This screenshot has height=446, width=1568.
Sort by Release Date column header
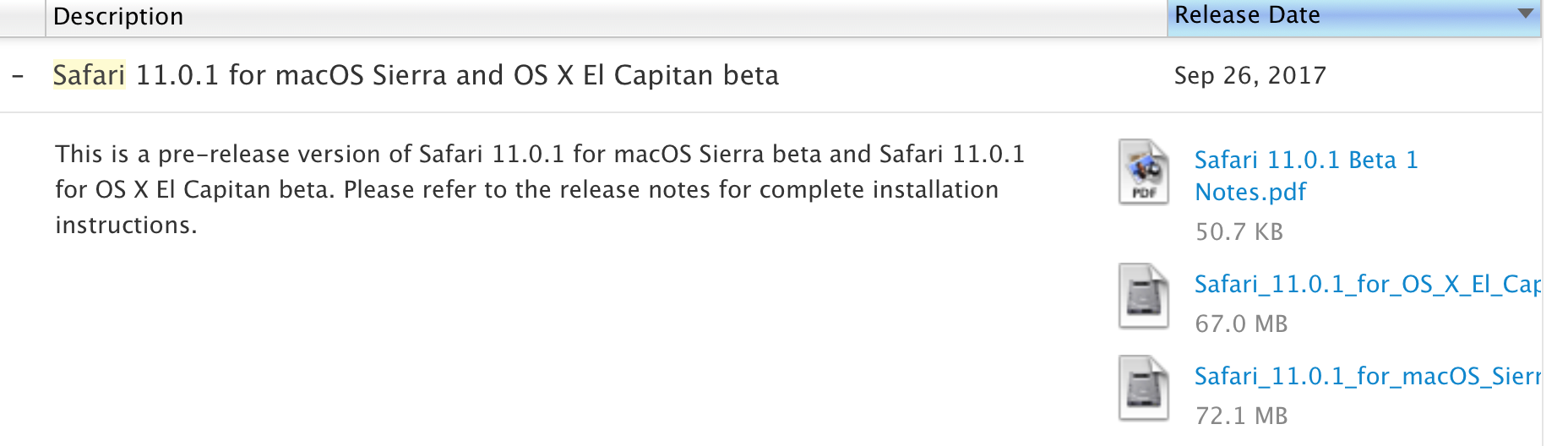click(x=1353, y=17)
